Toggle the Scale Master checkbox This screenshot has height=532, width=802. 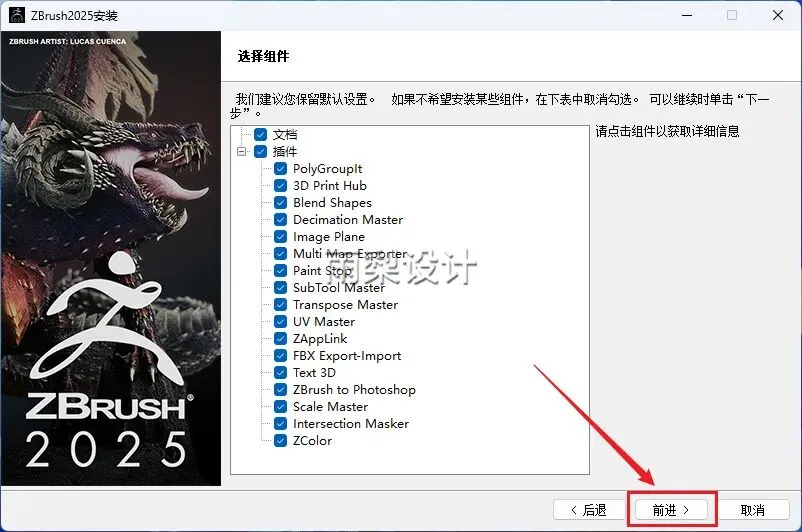coord(280,406)
